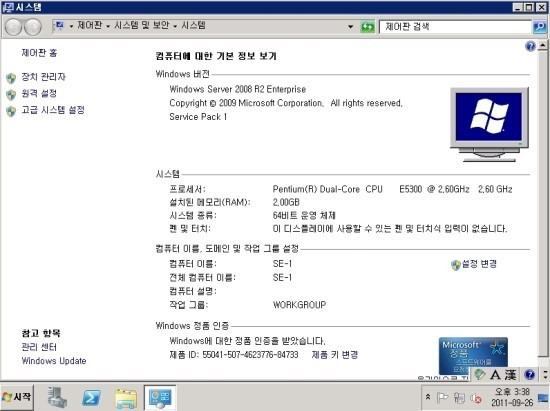Click Action Center flag tray icon
This screenshot has width=550, height=411.
(x=442, y=398)
